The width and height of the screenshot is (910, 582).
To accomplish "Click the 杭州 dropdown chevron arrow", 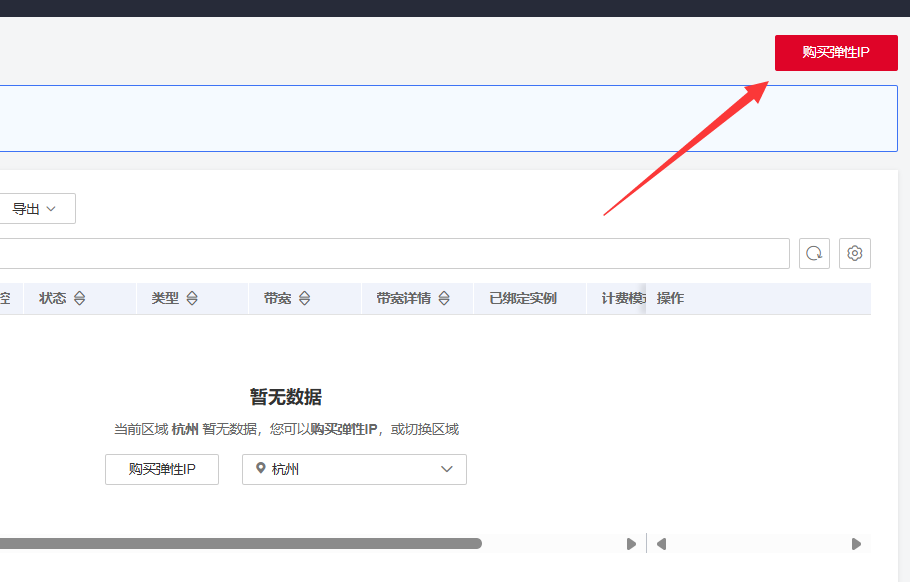I will [447, 469].
